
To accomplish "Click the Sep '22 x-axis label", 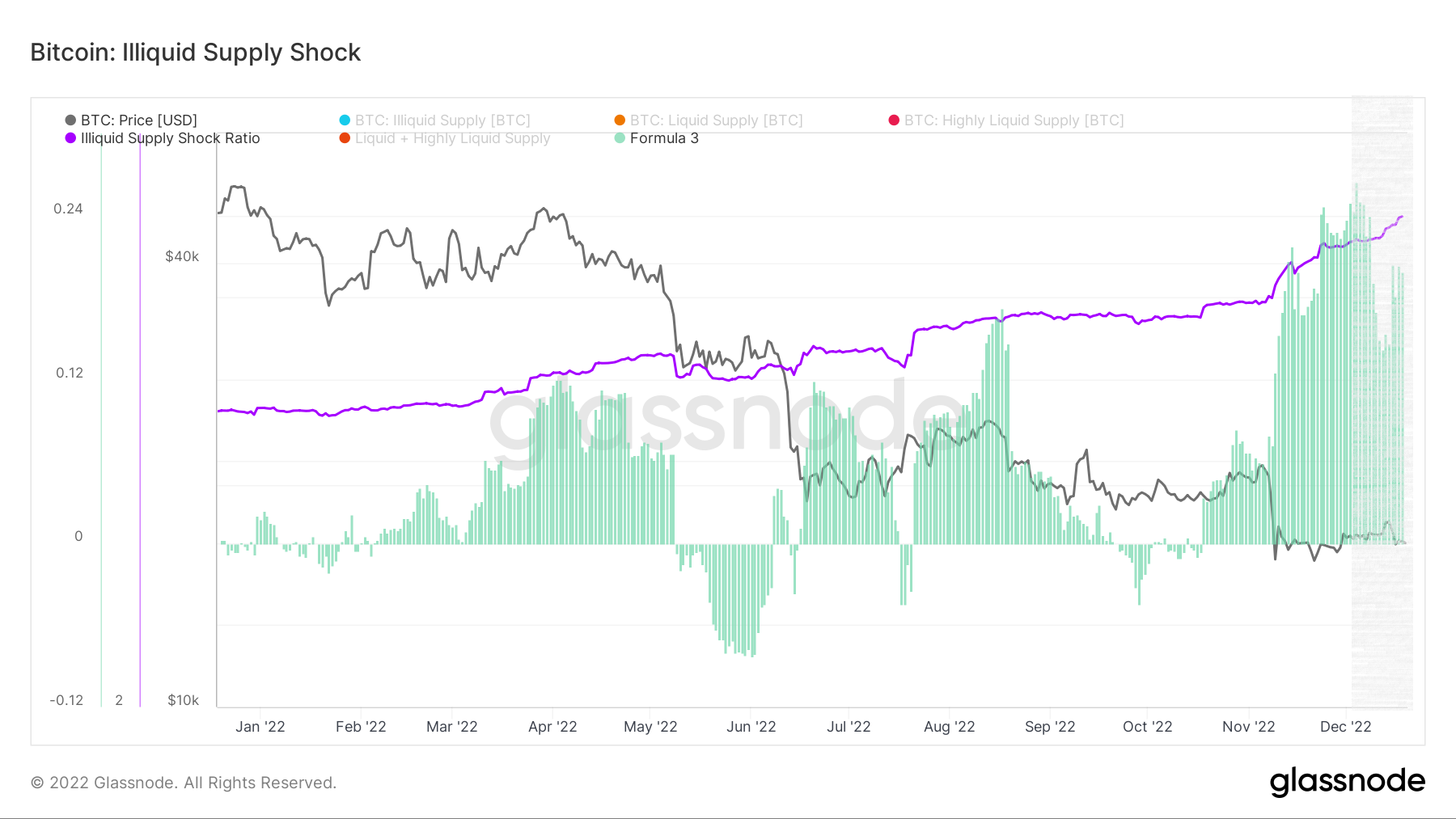I will coord(1050,727).
